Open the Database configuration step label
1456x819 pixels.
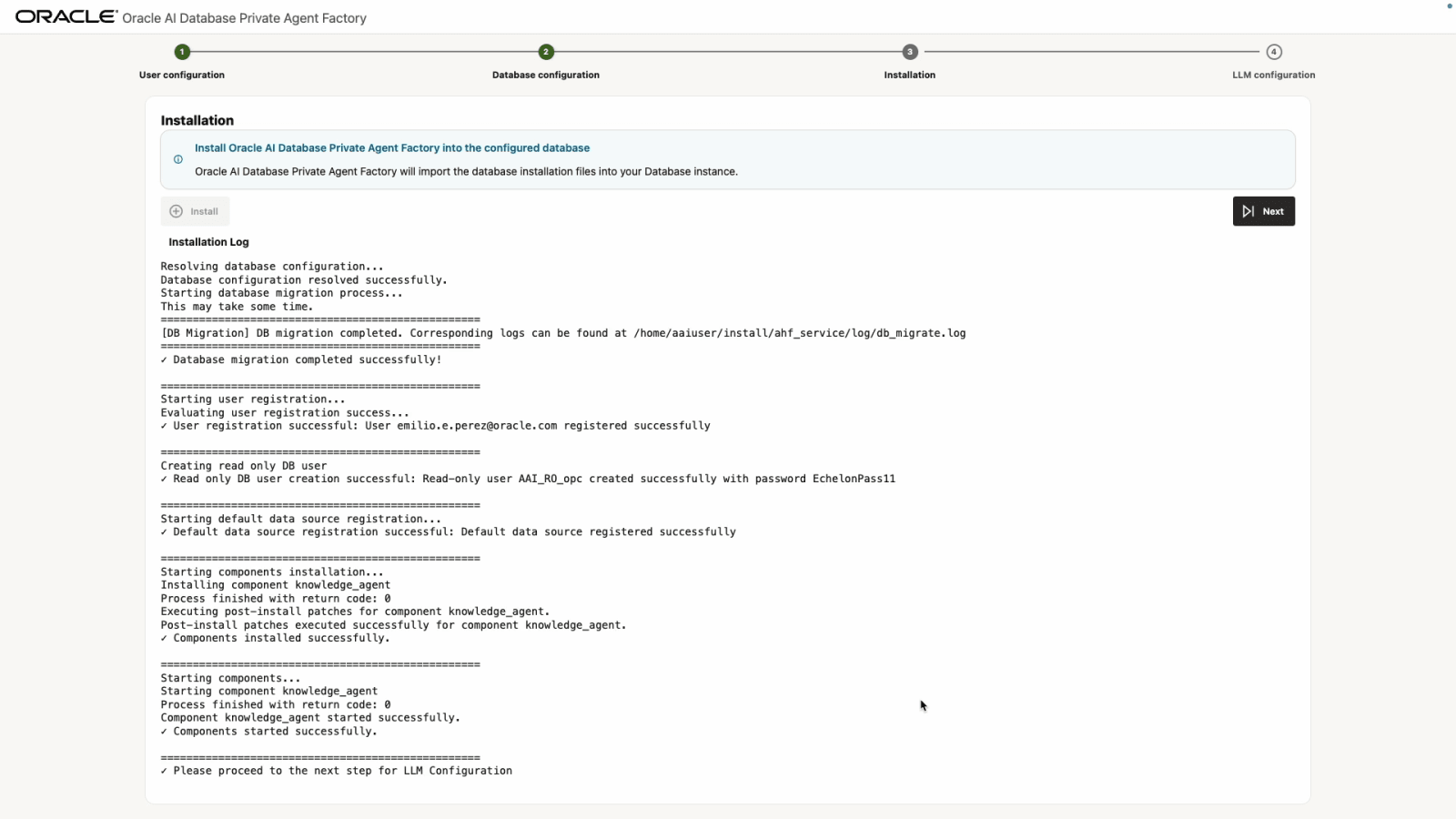[546, 75]
